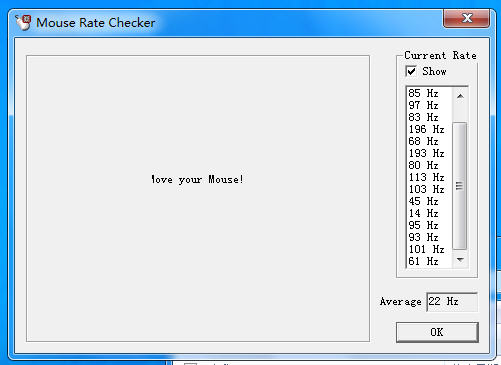Close the Mouse Rate Checker window
This screenshot has height=365, width=501.
point(466,18)
